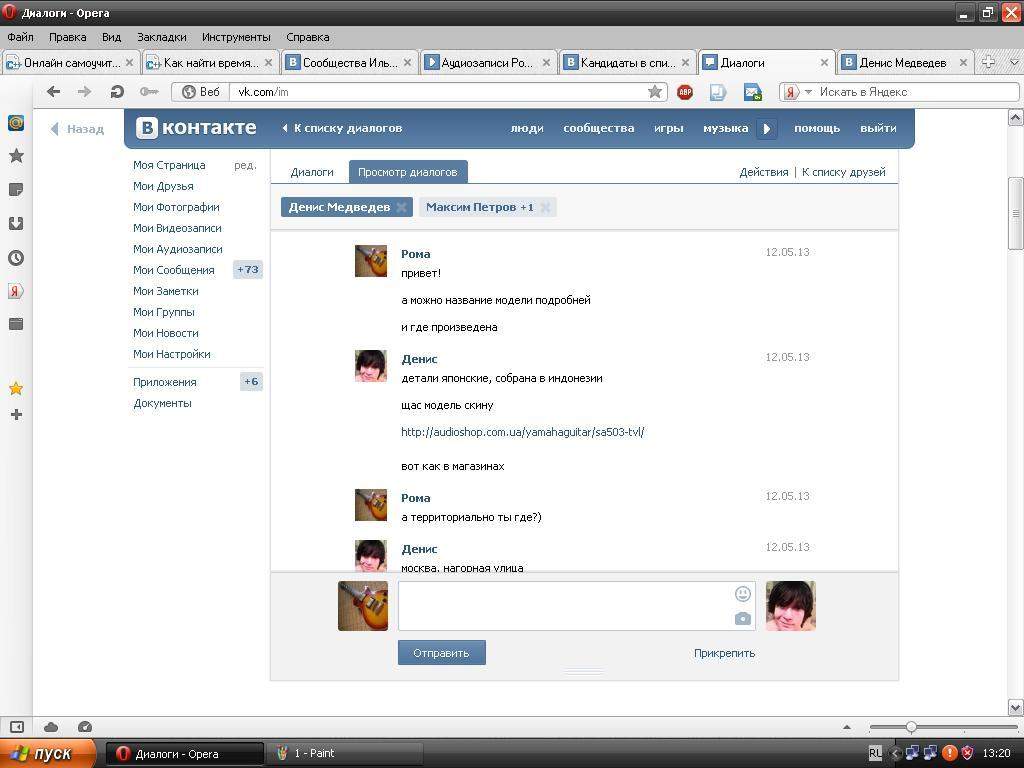
Task: Switch to 1 - Paint taskbar item
Action: (x=344, y=753)
